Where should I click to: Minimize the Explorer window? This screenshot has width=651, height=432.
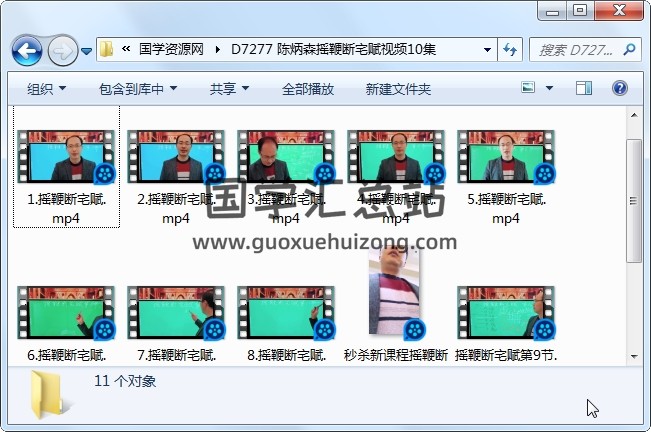click(553, 11)
